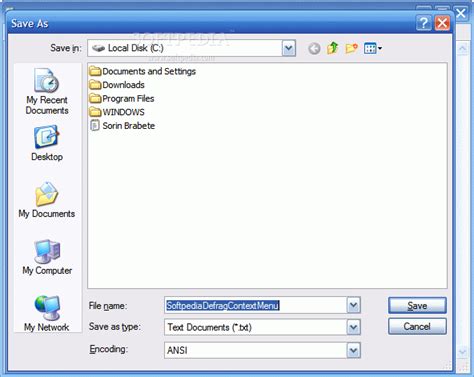Select the Documents and Settings folder
The image size is (474, 377).
pos(143,71)
